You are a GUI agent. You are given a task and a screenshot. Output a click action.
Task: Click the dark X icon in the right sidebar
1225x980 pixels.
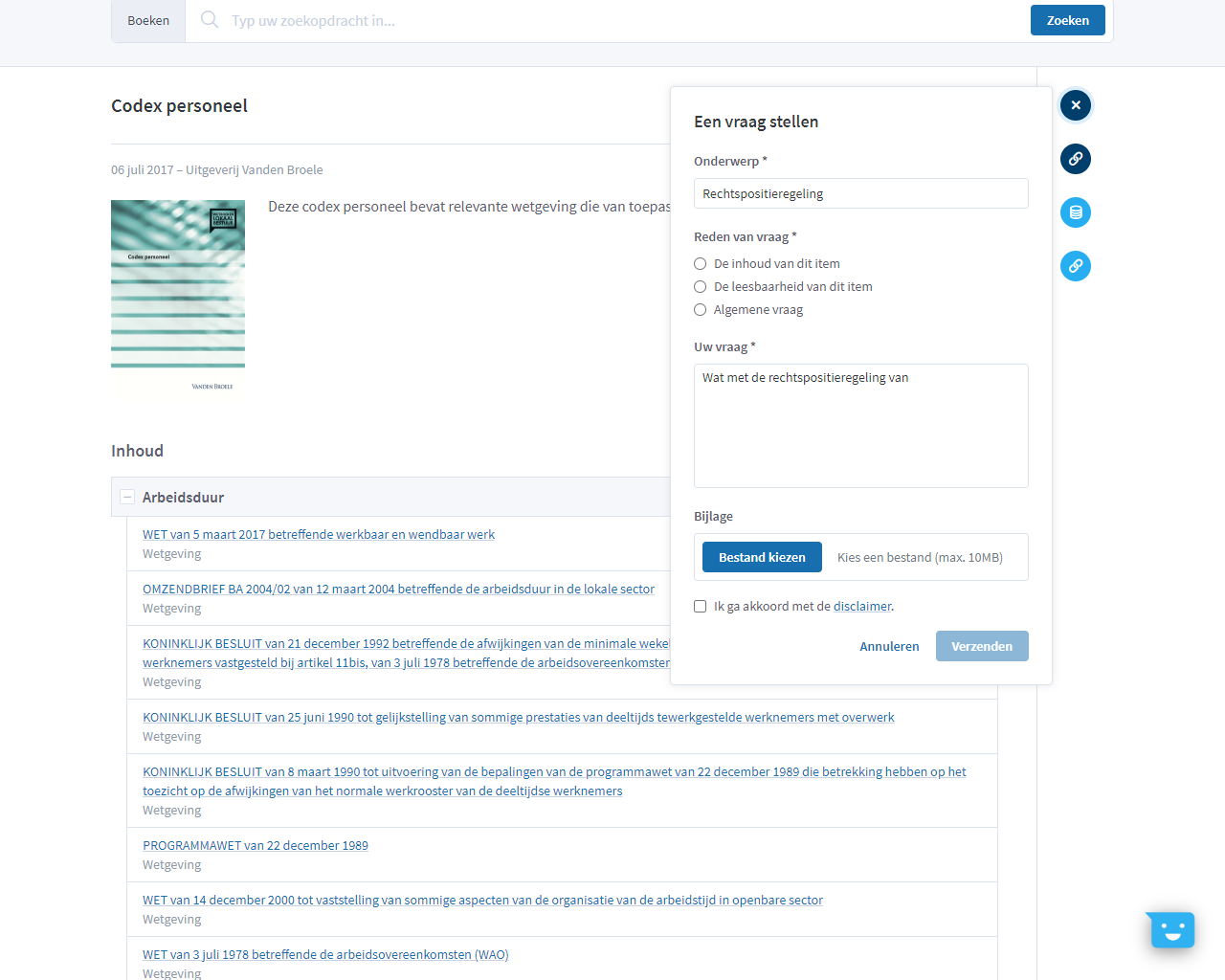coord(1075,105)
